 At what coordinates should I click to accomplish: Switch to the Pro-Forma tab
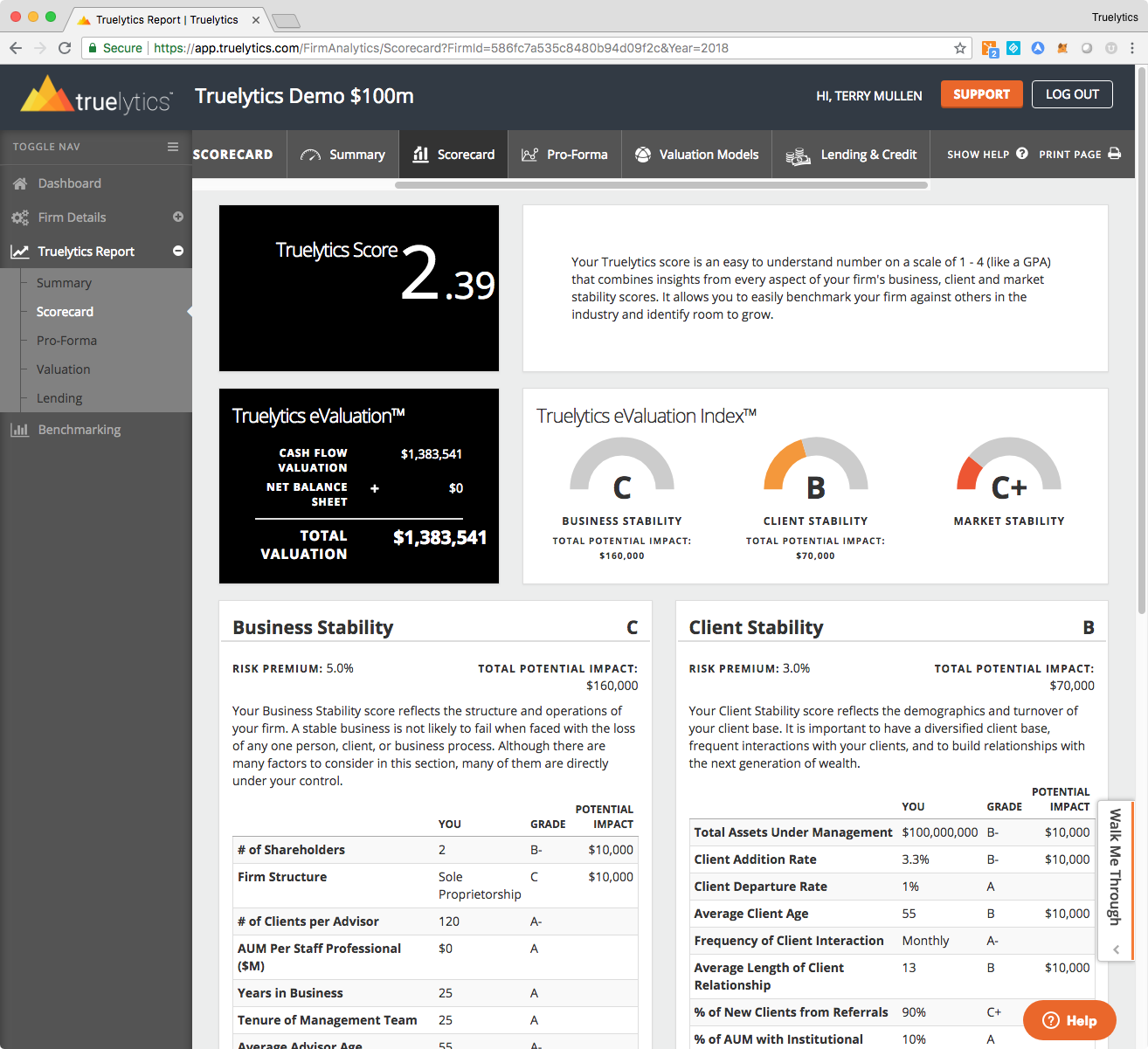tap(564, 155)
